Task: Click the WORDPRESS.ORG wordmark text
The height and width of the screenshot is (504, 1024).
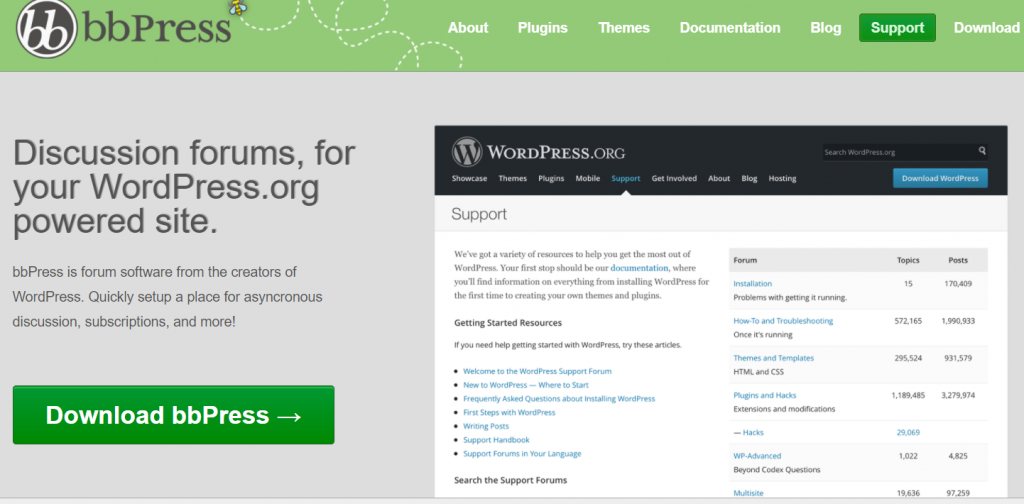Action: [556, 153]
